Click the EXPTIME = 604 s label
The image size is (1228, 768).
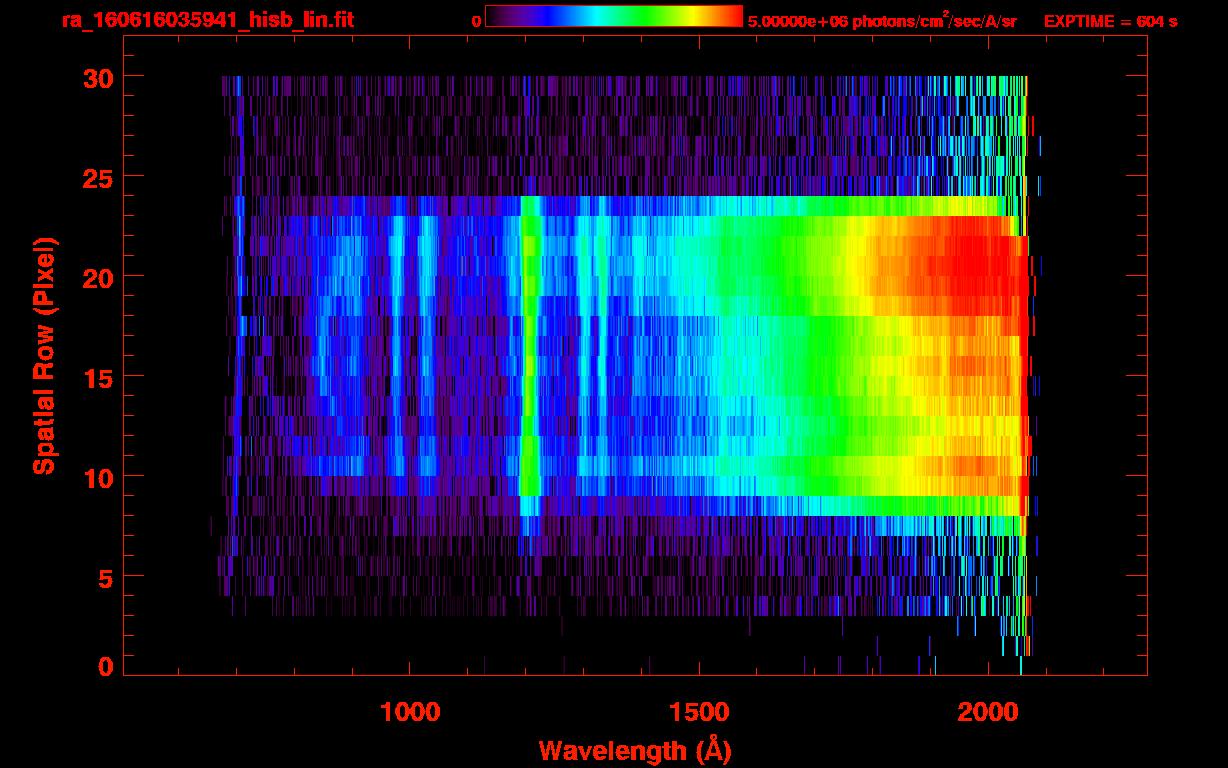(x=1110, y=21)
